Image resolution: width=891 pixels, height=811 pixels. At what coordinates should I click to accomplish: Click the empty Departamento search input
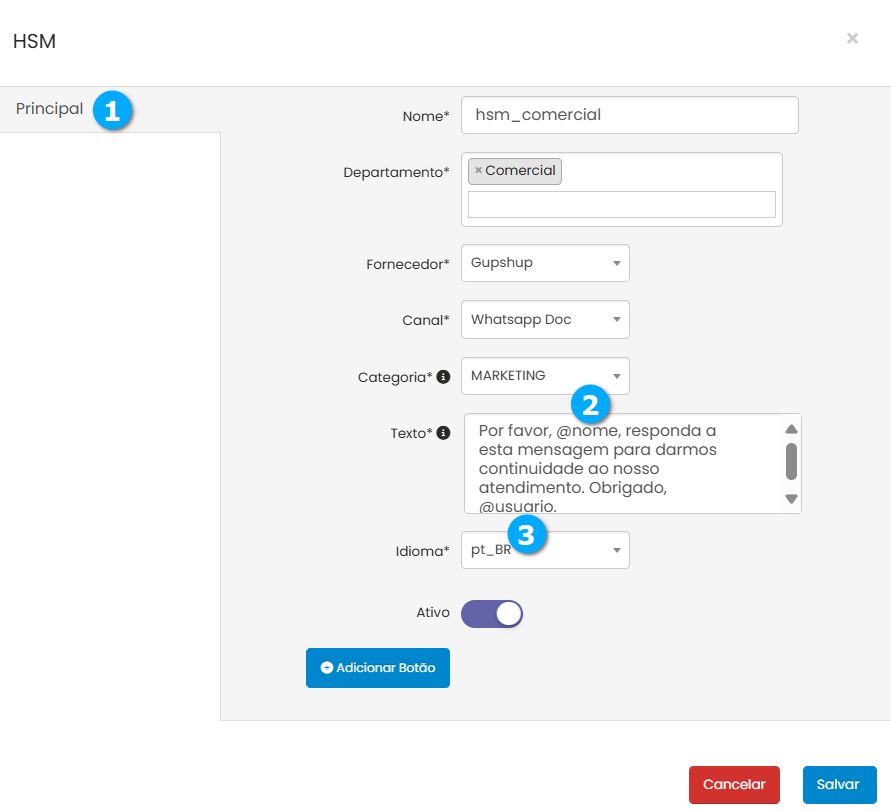coord(621,204)
